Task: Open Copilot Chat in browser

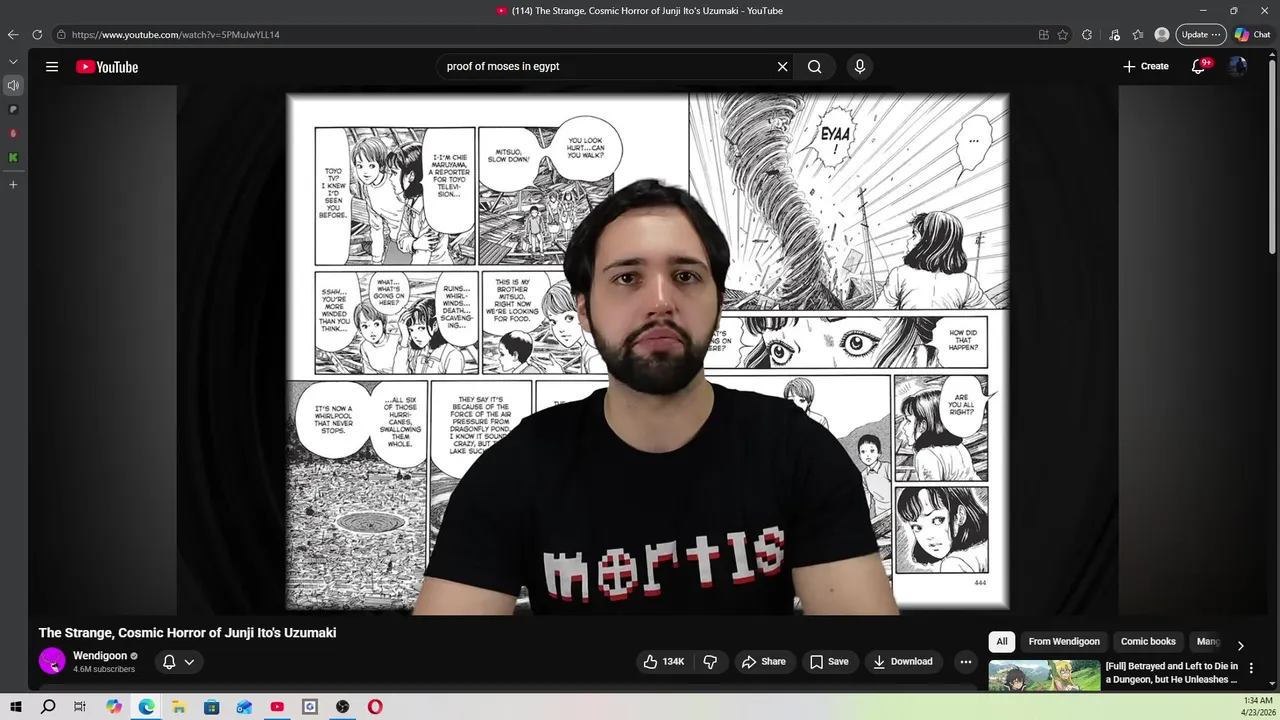Action: [1253, 35]
